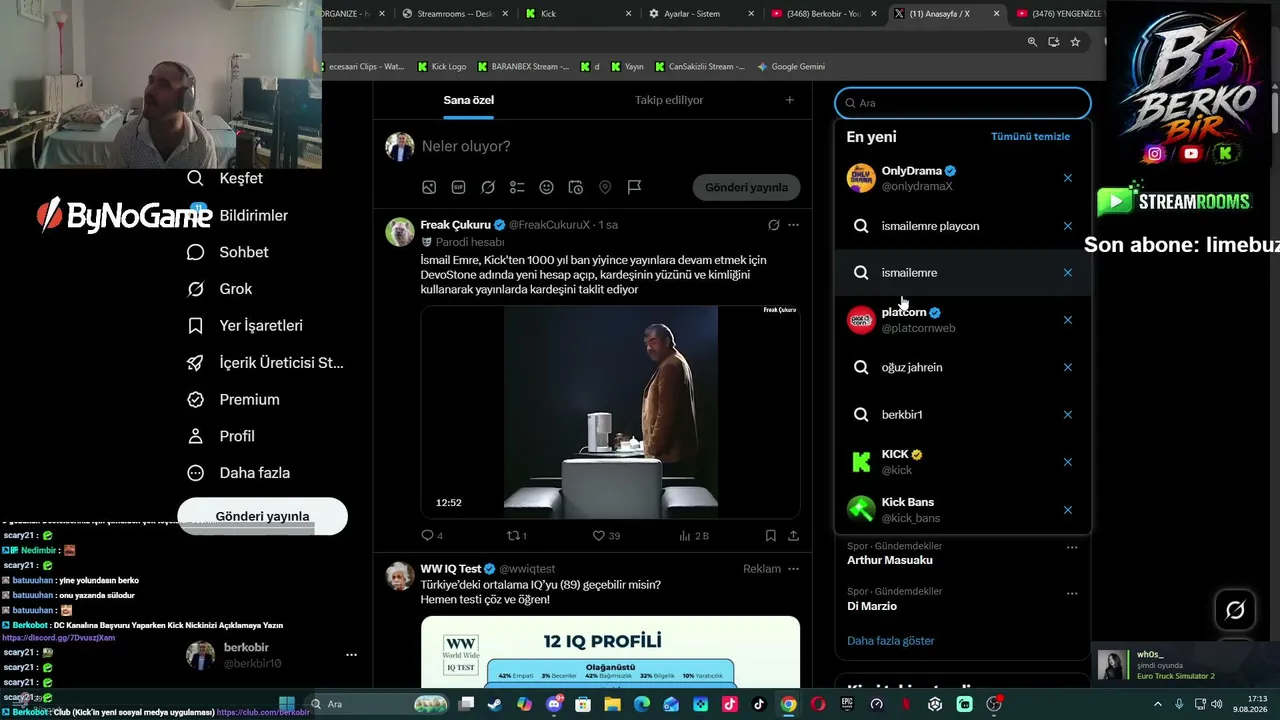This screenshot has height=720, width=1280.
Task: Click Daha fazla göster under trends
Action: [890, 641]
